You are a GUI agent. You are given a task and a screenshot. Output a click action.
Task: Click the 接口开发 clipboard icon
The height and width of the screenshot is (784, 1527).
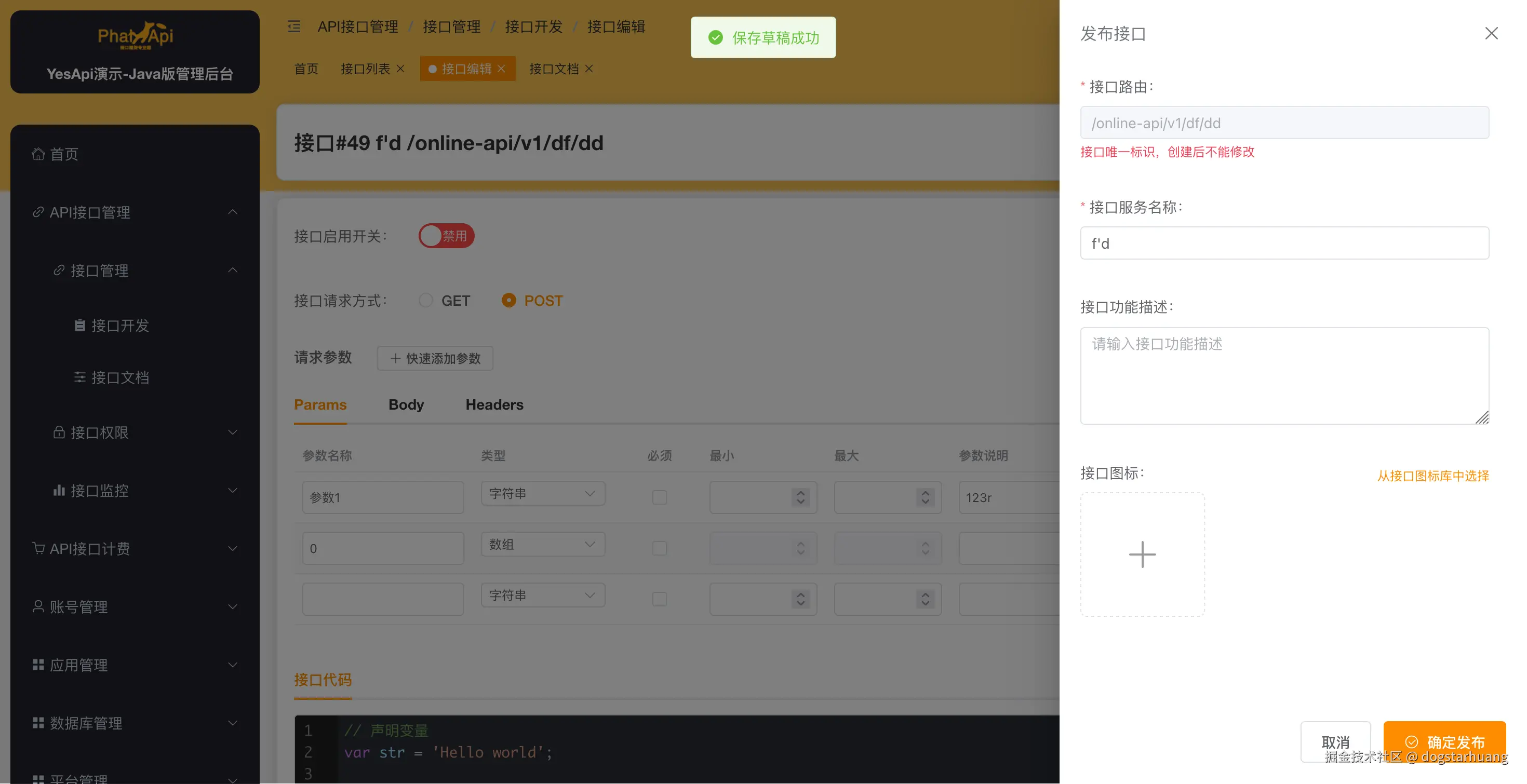click(79, 326)
